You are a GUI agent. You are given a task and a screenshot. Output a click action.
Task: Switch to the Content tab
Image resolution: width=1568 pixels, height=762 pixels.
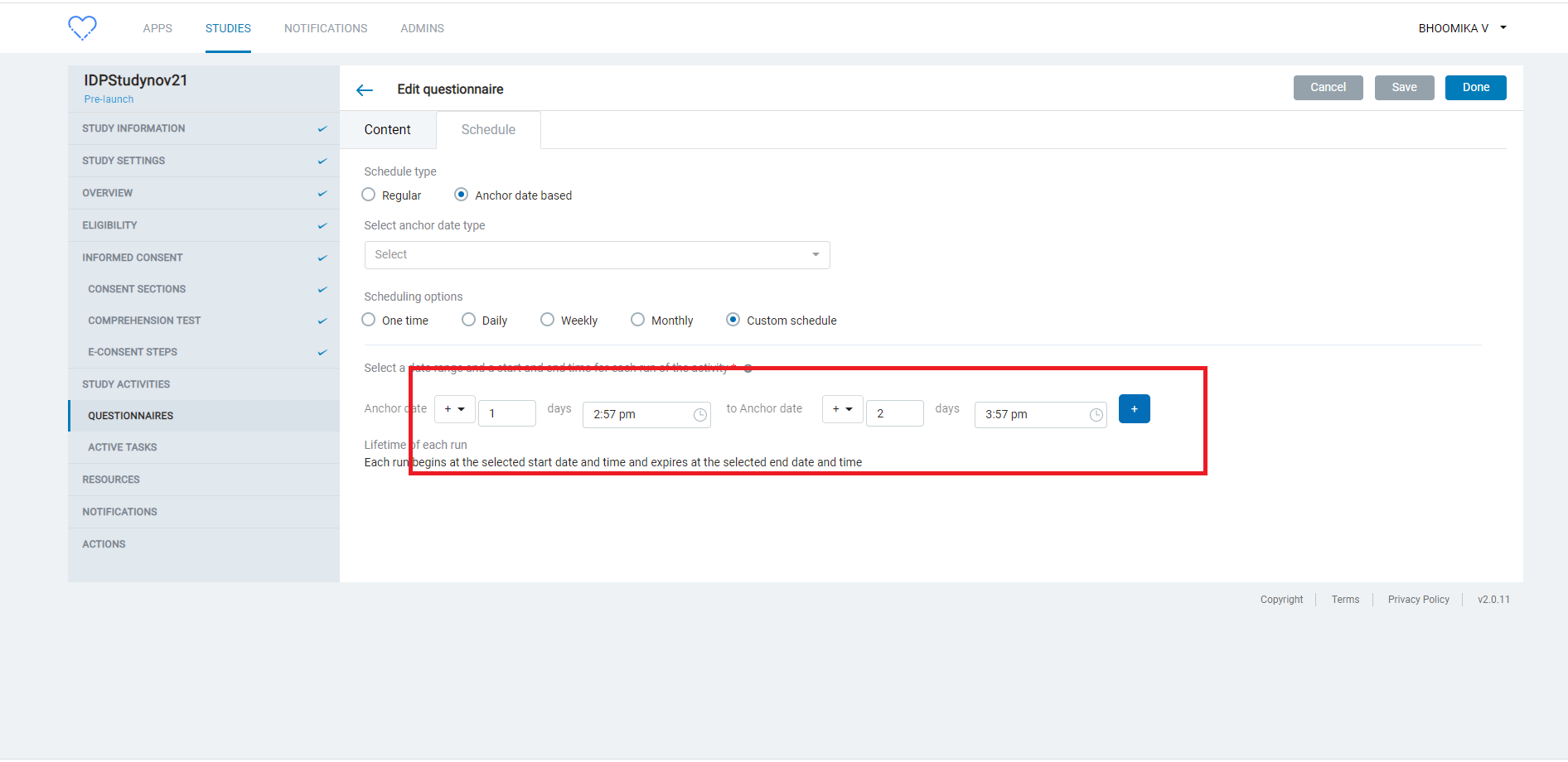(387, 129)
